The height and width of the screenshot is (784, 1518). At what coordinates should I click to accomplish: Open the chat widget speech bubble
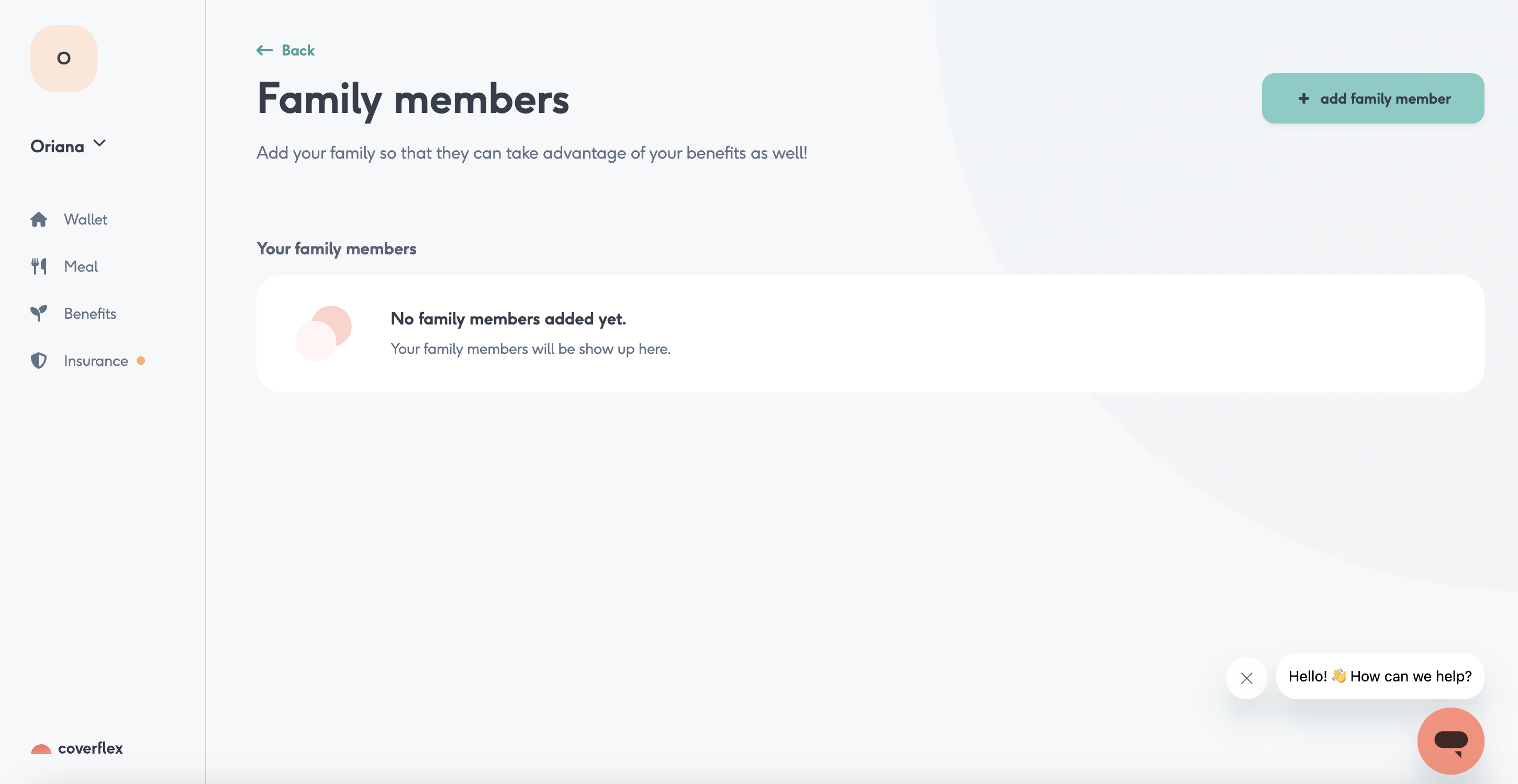[x=1451, y=741]
